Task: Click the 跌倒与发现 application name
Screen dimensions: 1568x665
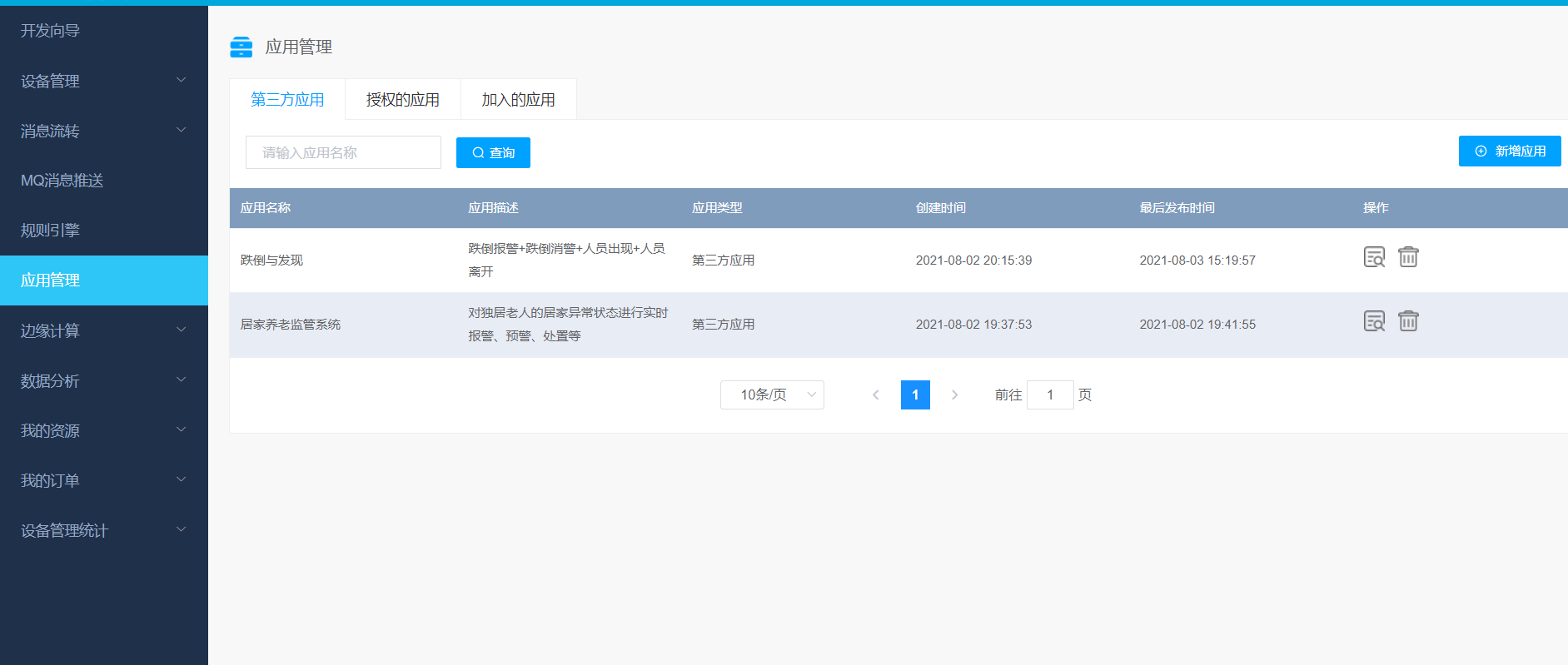Action: 271,261
